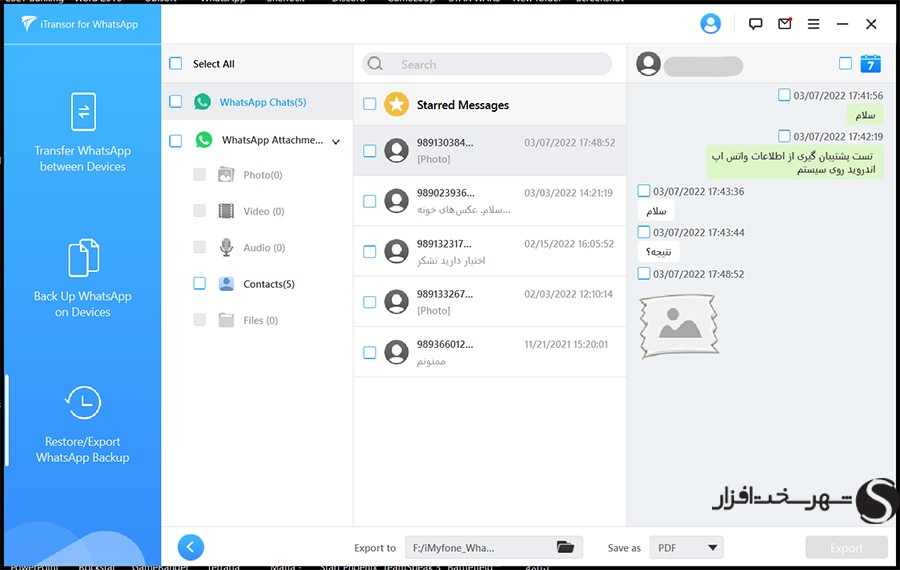Click the Video filmstrip icon
Image resolution: width=900 pixels, height=570 pixels.
(226, 211)
